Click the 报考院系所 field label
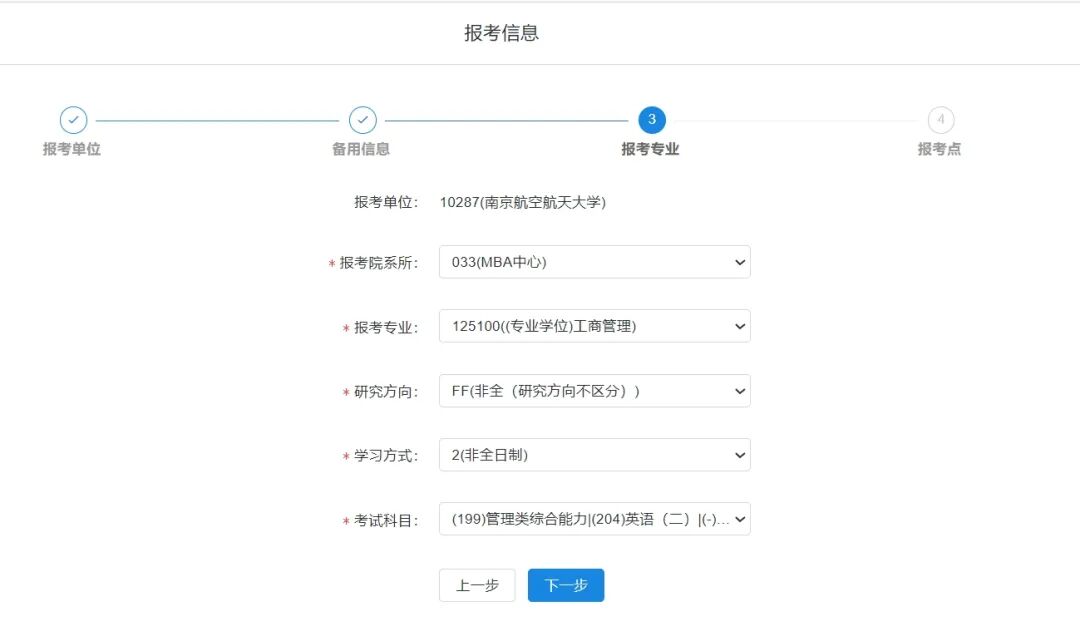The image size is (1080, 641). click(x=379, y=263)
